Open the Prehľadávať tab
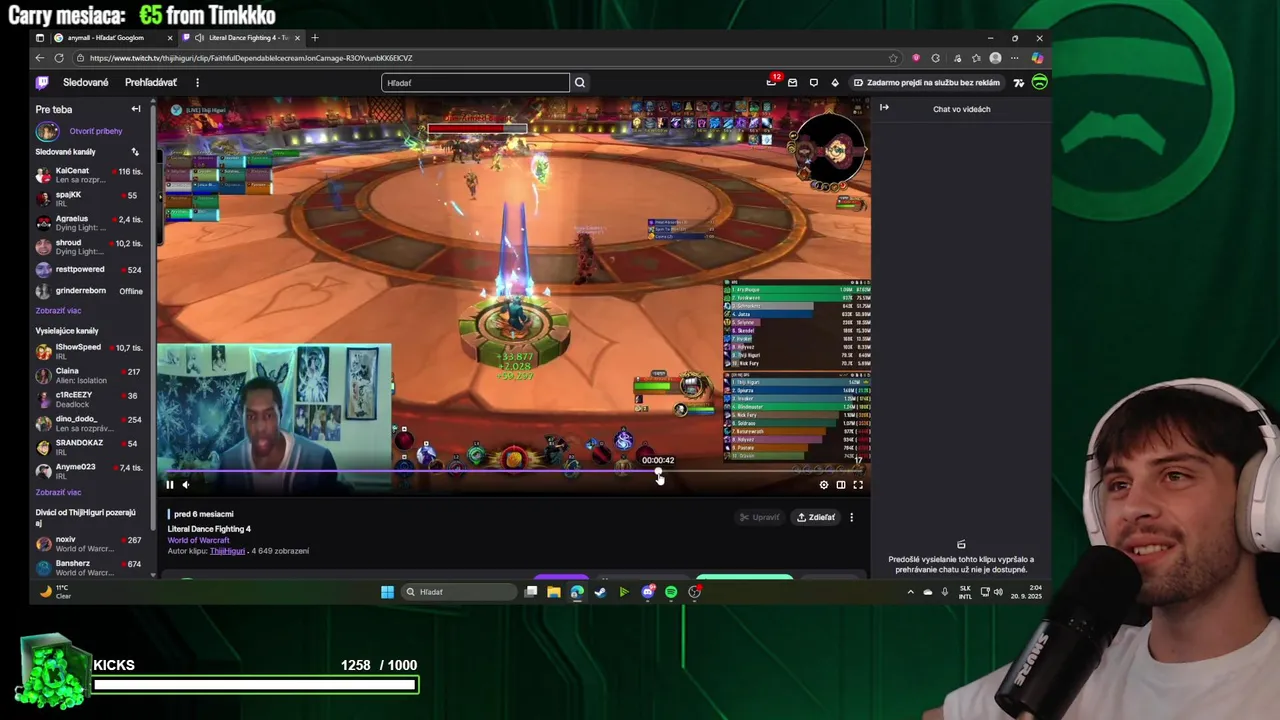Screen dimensions: 1280x720 151,83
